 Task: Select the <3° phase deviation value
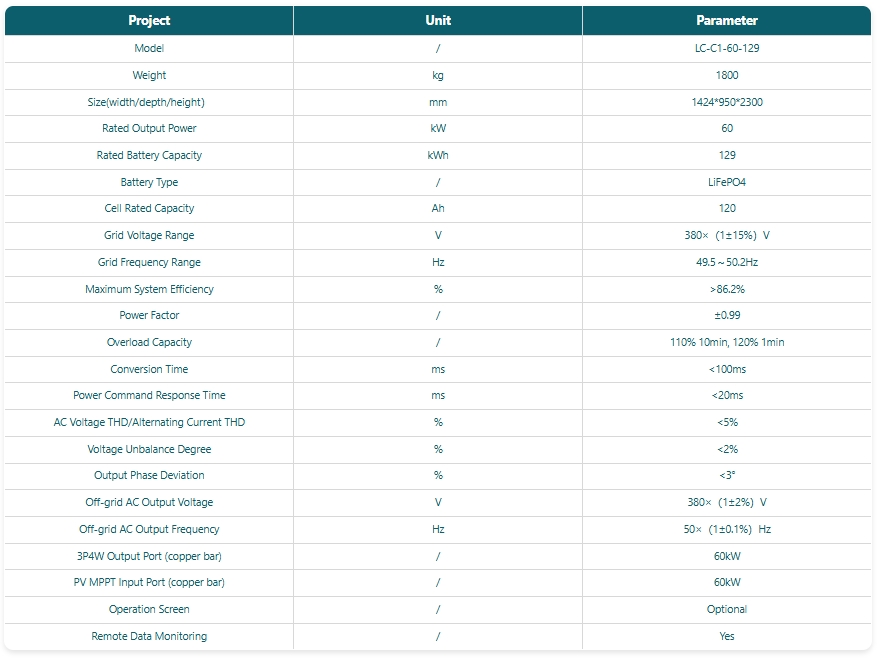tap(727, 475)
